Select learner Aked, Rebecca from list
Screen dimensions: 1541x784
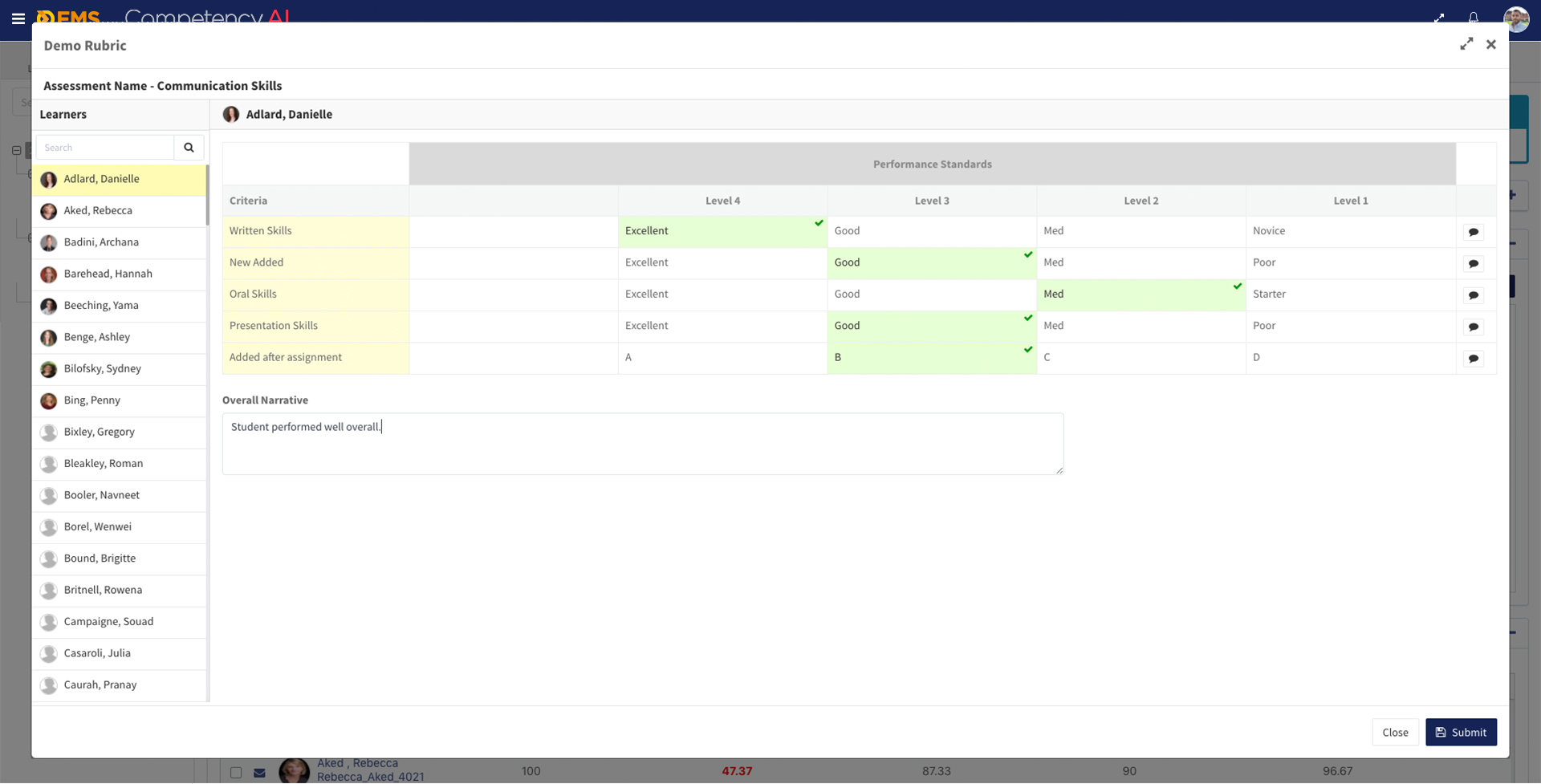[x=98, y=211]
